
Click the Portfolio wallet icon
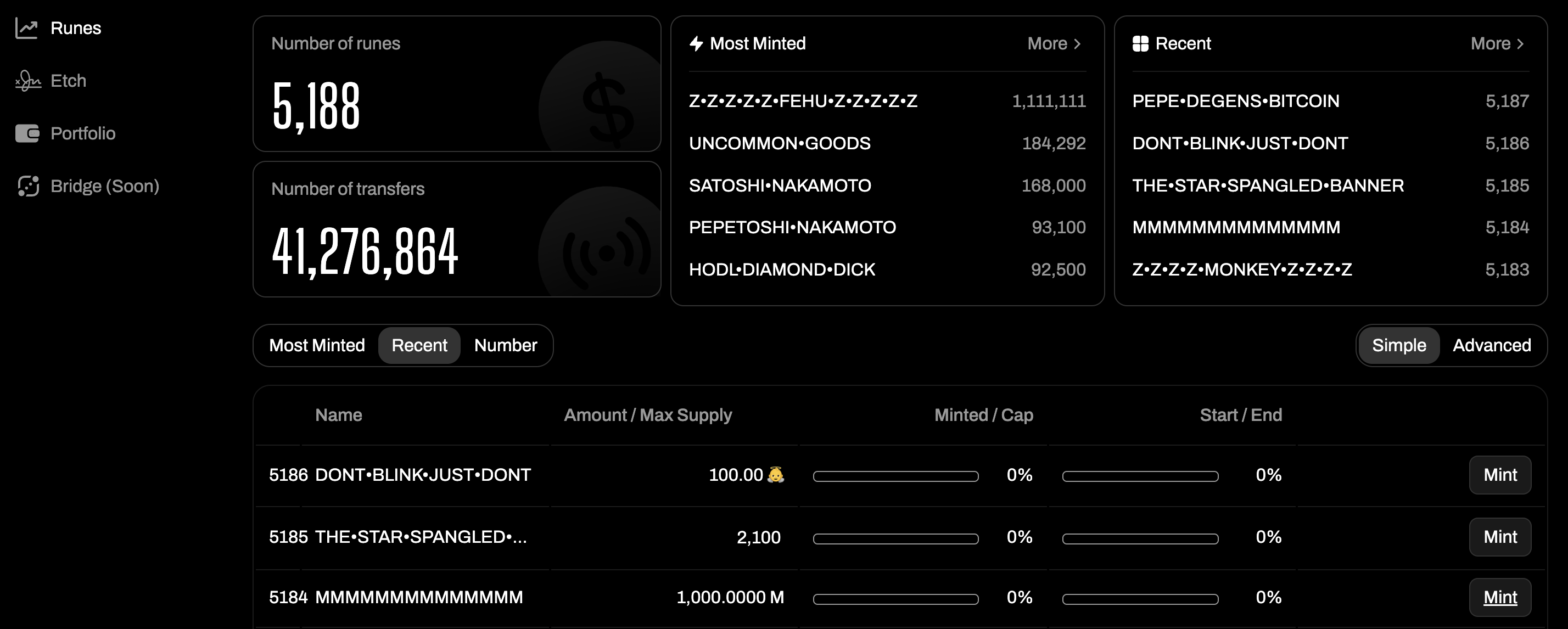27,133
